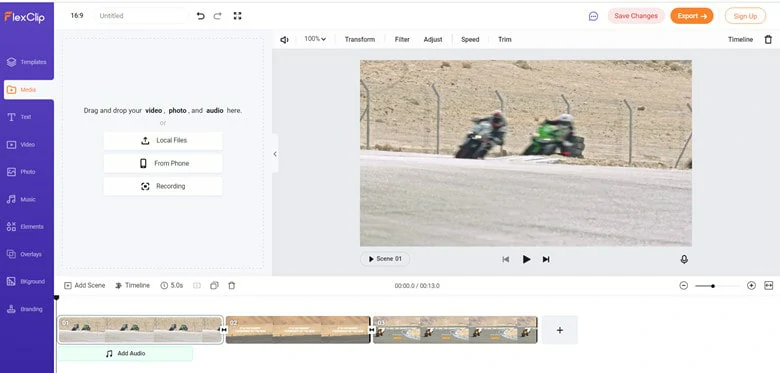Click the playhead marker at the timeline start
The image size is (780, 373).
point(57,298)
